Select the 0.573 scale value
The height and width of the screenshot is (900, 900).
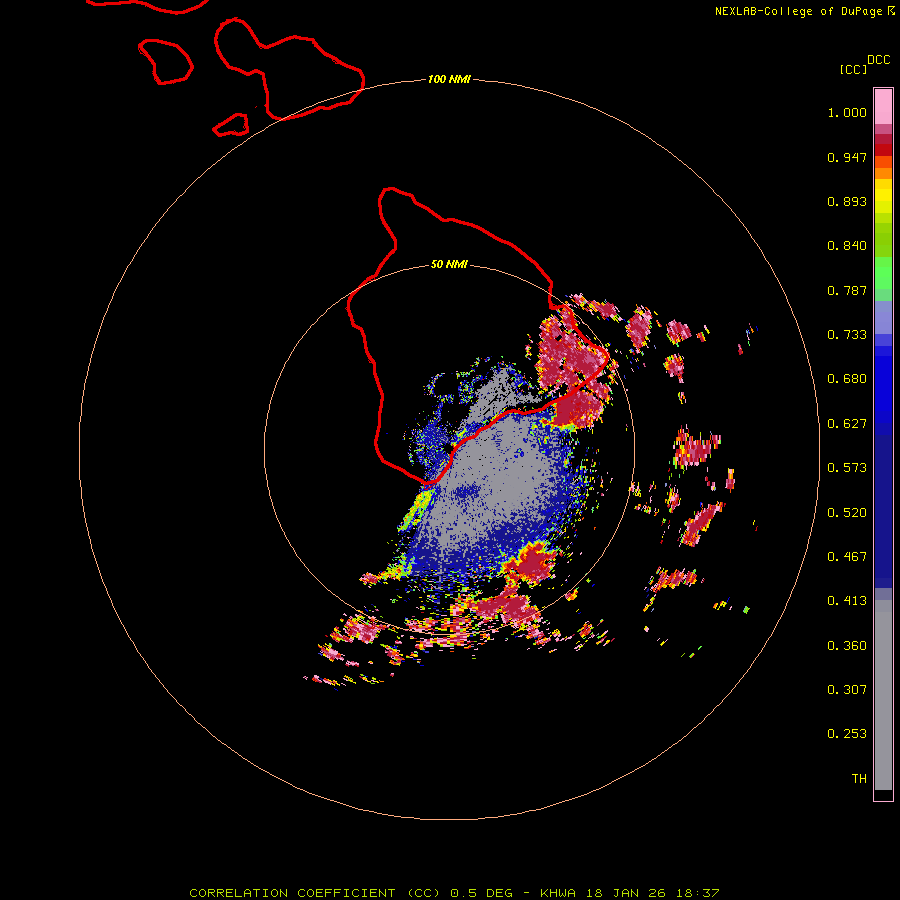pyautogui.click(x=847, y=468)
